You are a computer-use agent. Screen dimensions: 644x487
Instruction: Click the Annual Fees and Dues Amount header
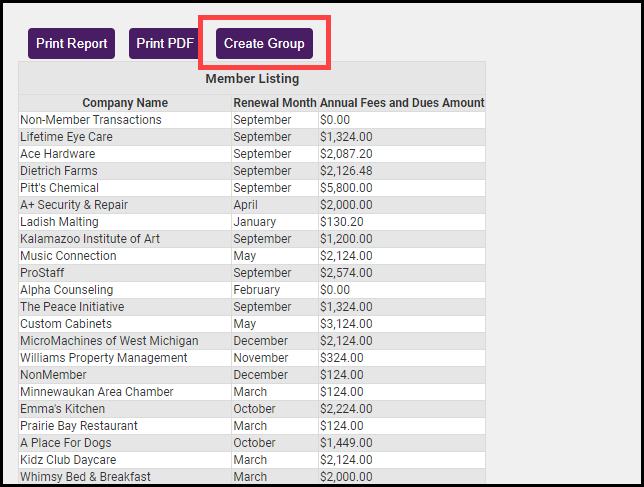click(402, 103)
